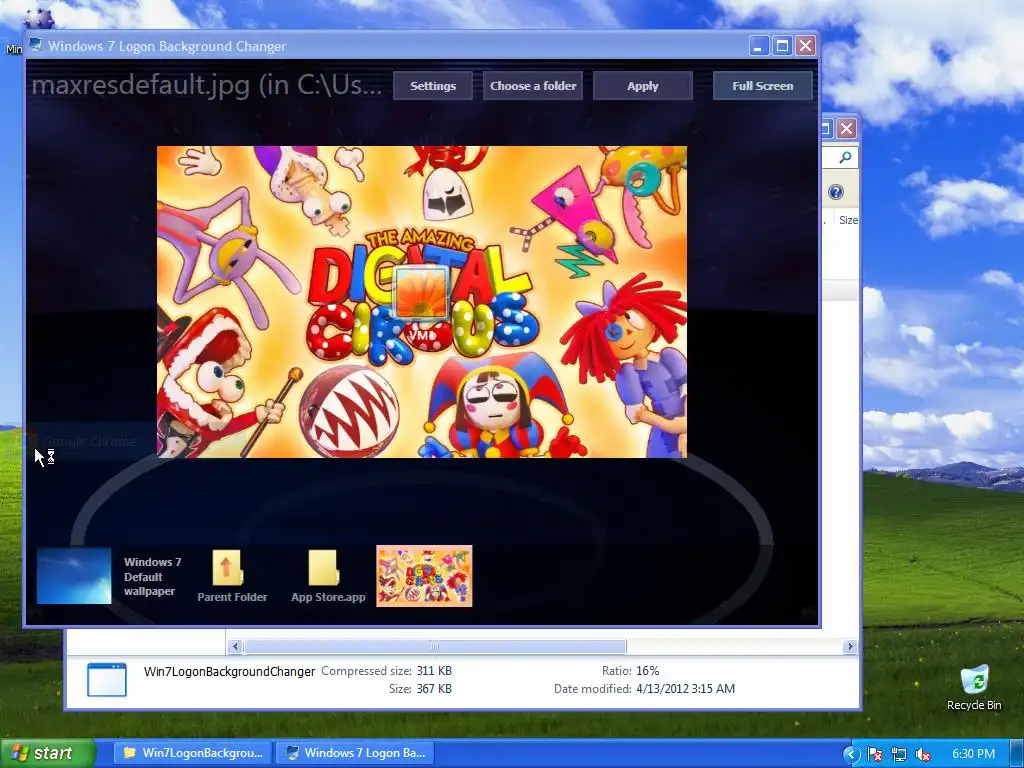Click the muted volume tray icon
Image resolution: width=1024 pixels, height=768 pixels.
coord(923,754)
